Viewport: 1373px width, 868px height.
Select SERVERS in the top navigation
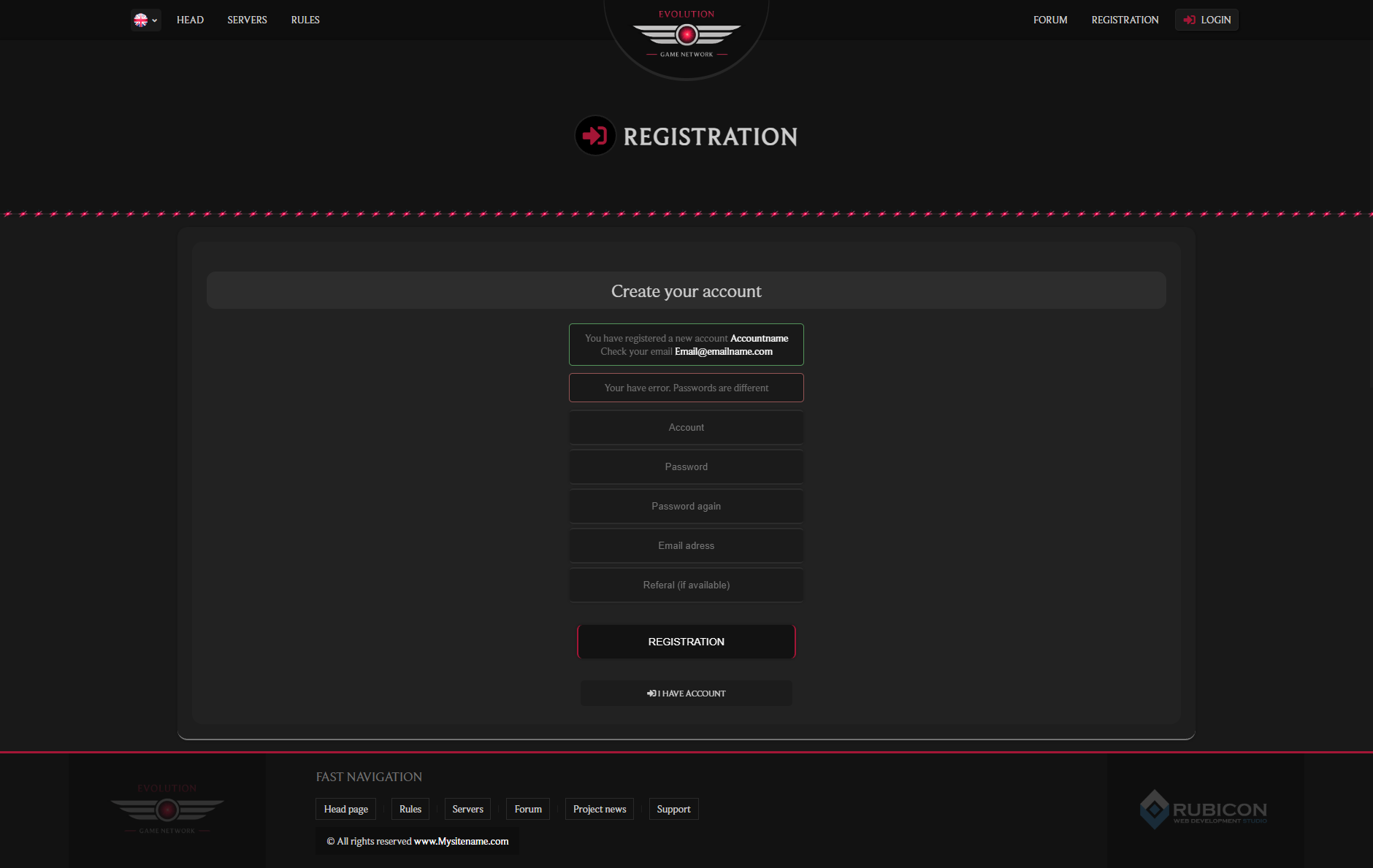(x=247, y=20)
